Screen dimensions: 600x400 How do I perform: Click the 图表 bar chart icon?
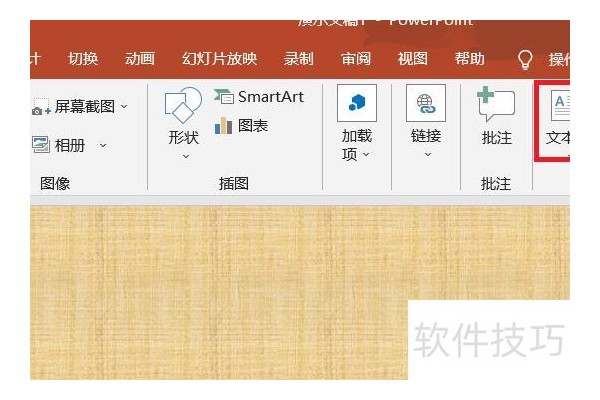[x=223, y=126]
